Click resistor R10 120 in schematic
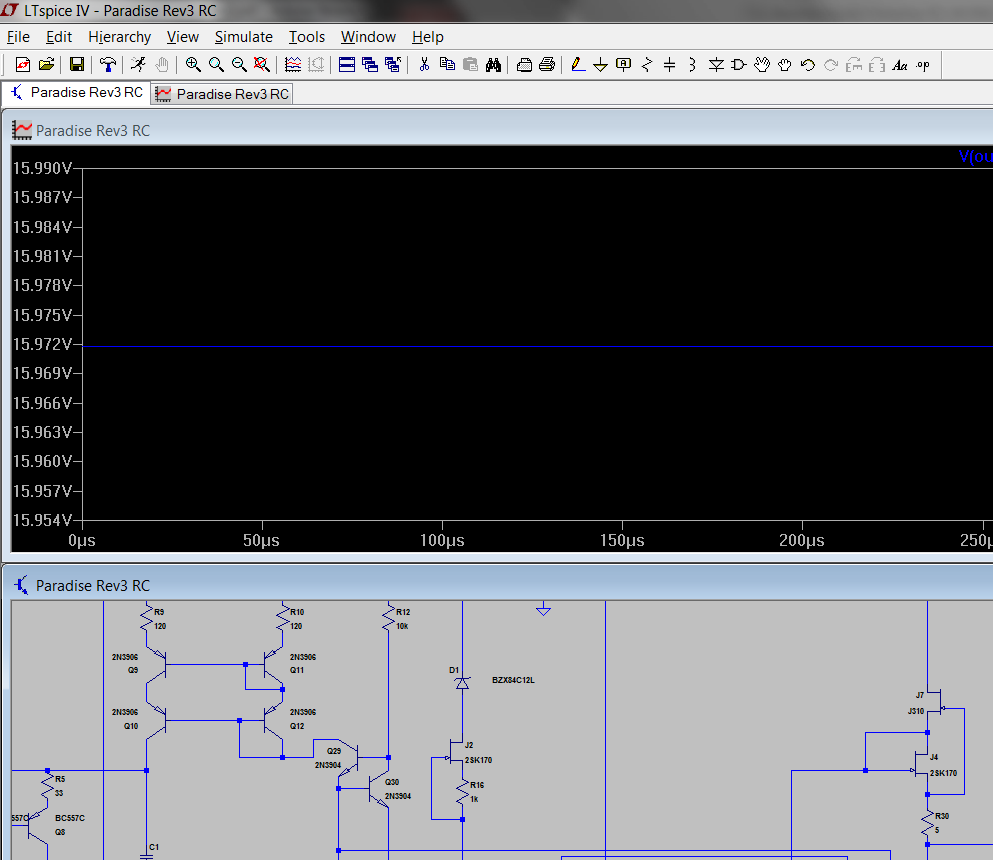 tap(283, 617)
